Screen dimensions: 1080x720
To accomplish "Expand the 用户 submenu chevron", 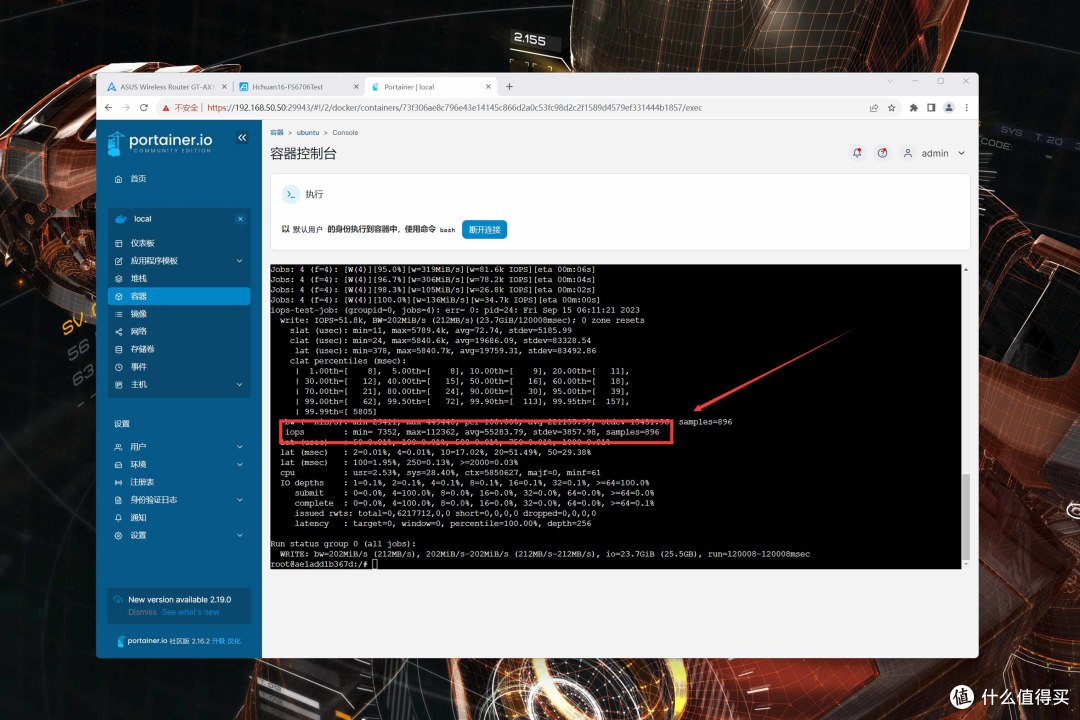I will point(240,447).
